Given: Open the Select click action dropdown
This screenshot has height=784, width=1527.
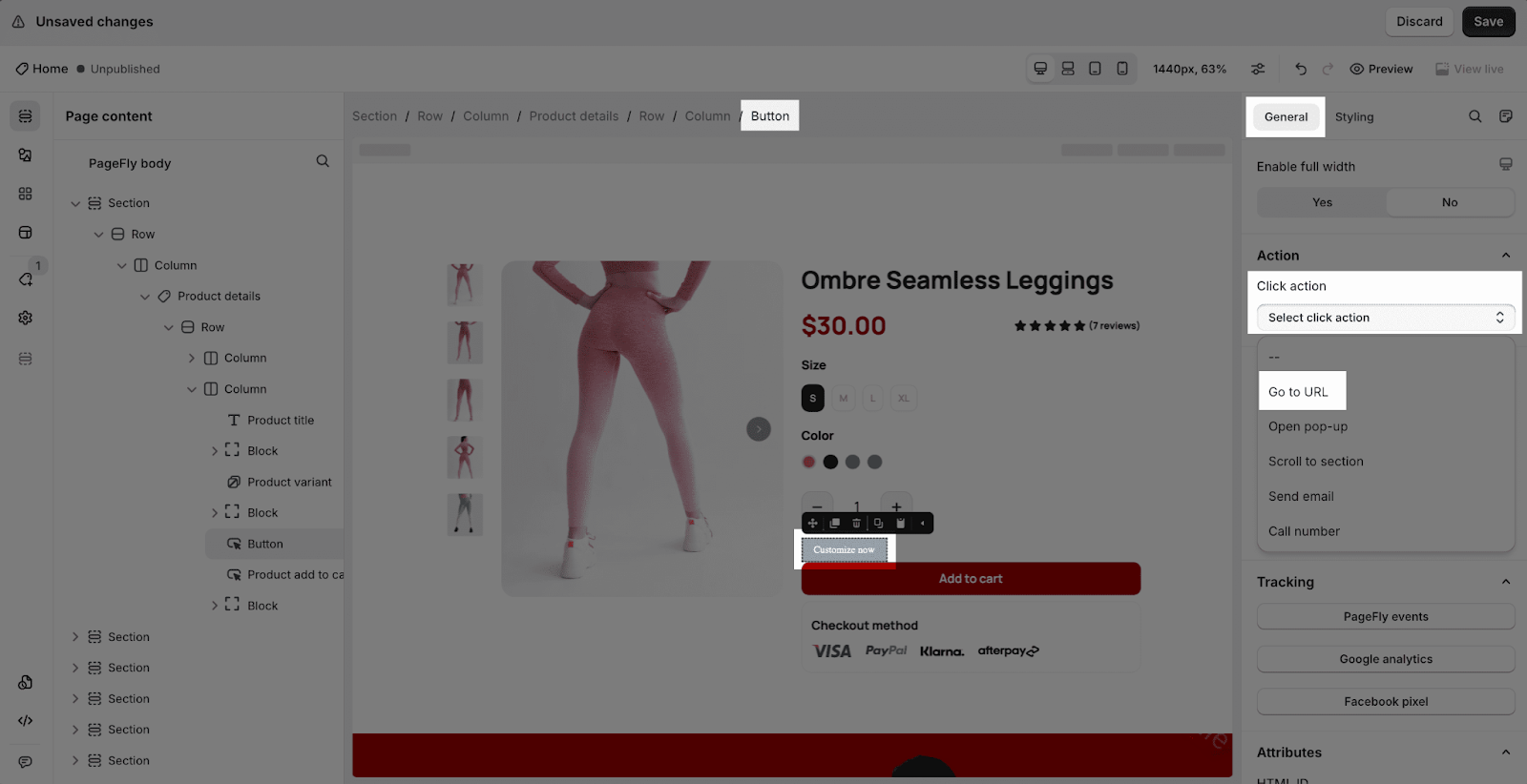Looking at the screenshot, I should (x=1386, y=318).
